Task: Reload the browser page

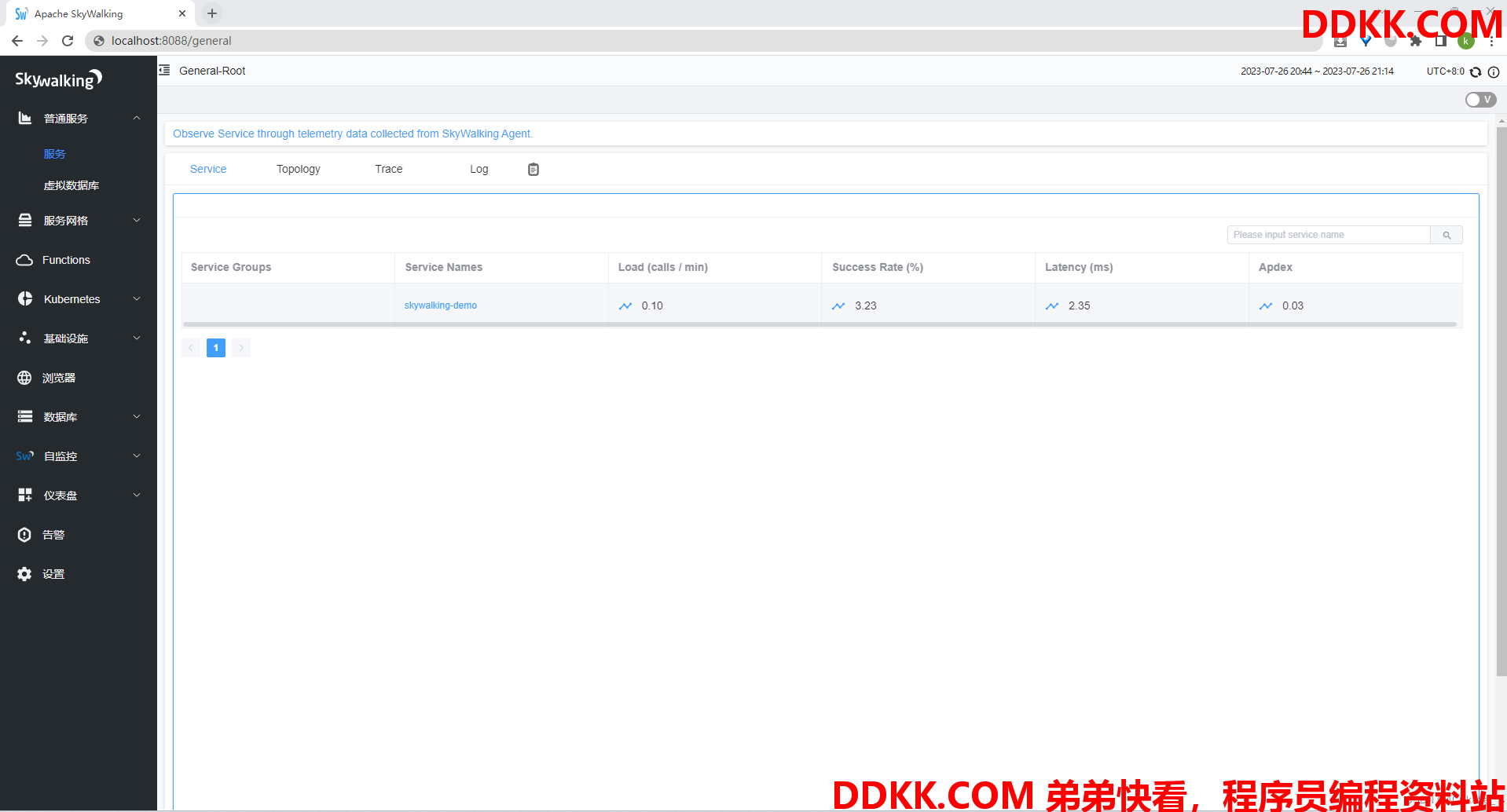Action: (68, 41)
